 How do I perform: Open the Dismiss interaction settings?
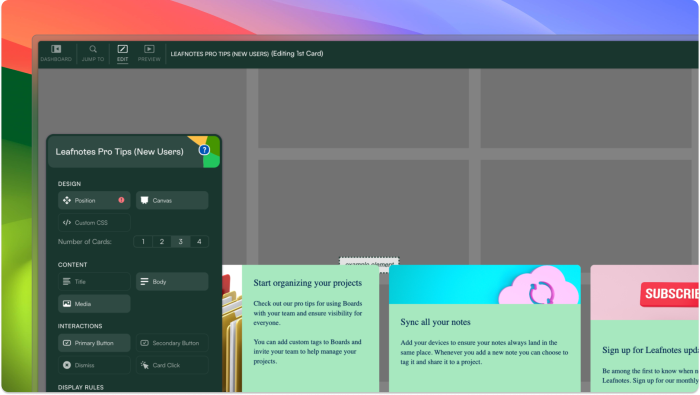(94, 365)
